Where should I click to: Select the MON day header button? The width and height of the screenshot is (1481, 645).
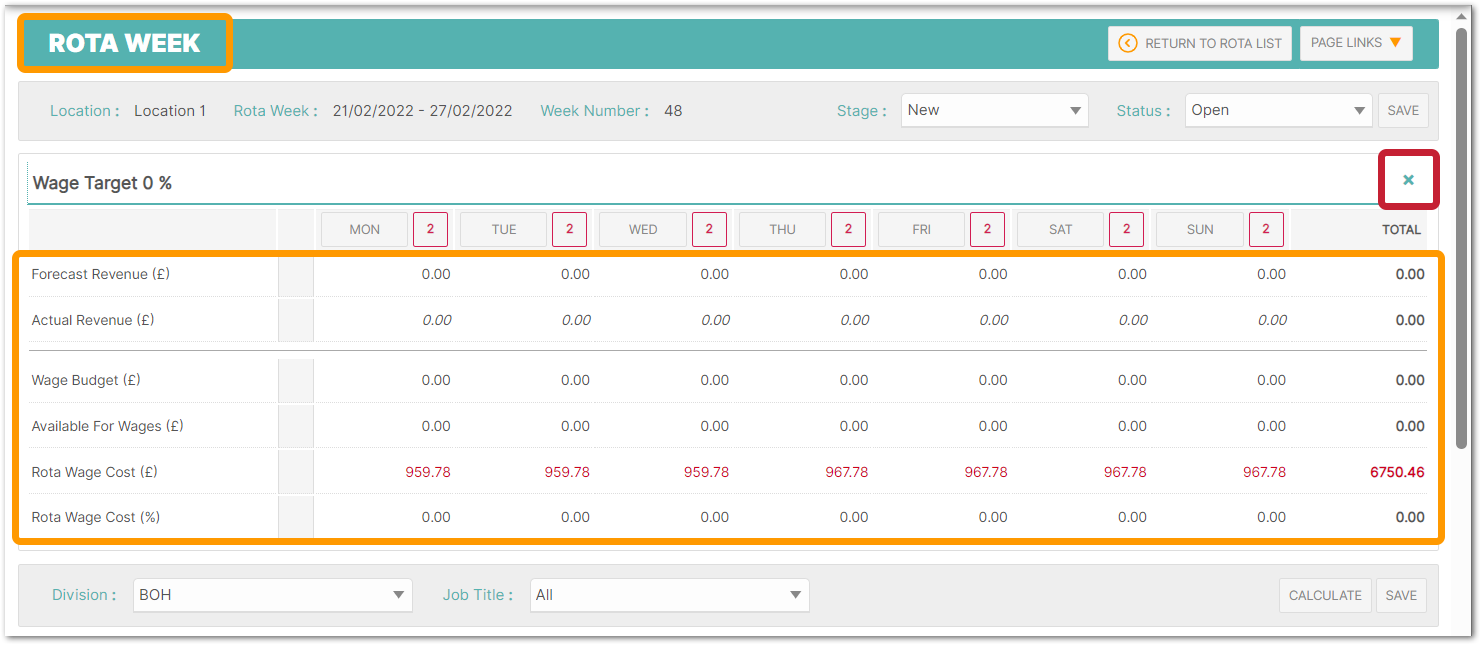[x=364, y=229]
